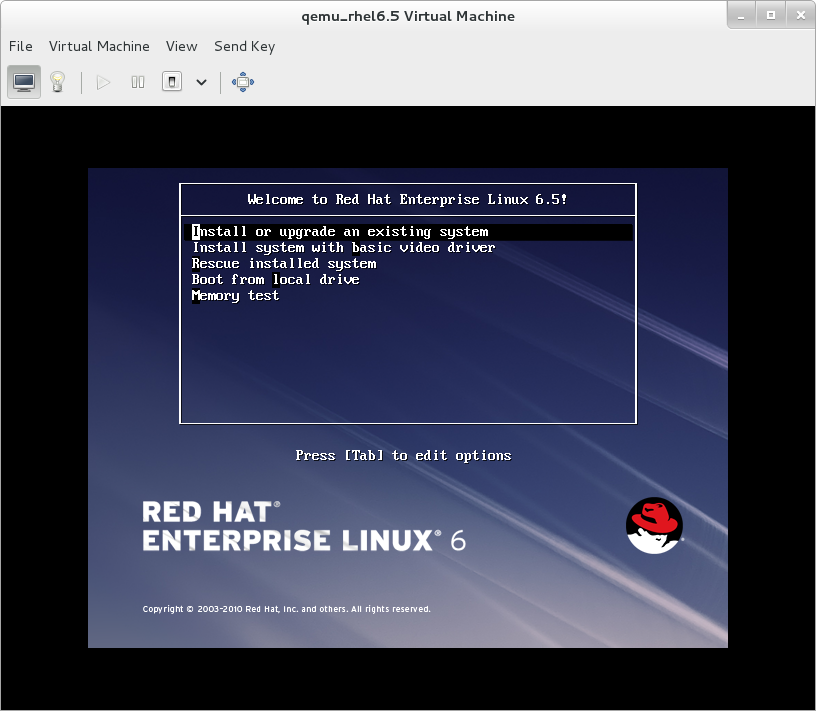816x711 pixels.
Task: Pause the virtual machine
Action: pos(138,82)
